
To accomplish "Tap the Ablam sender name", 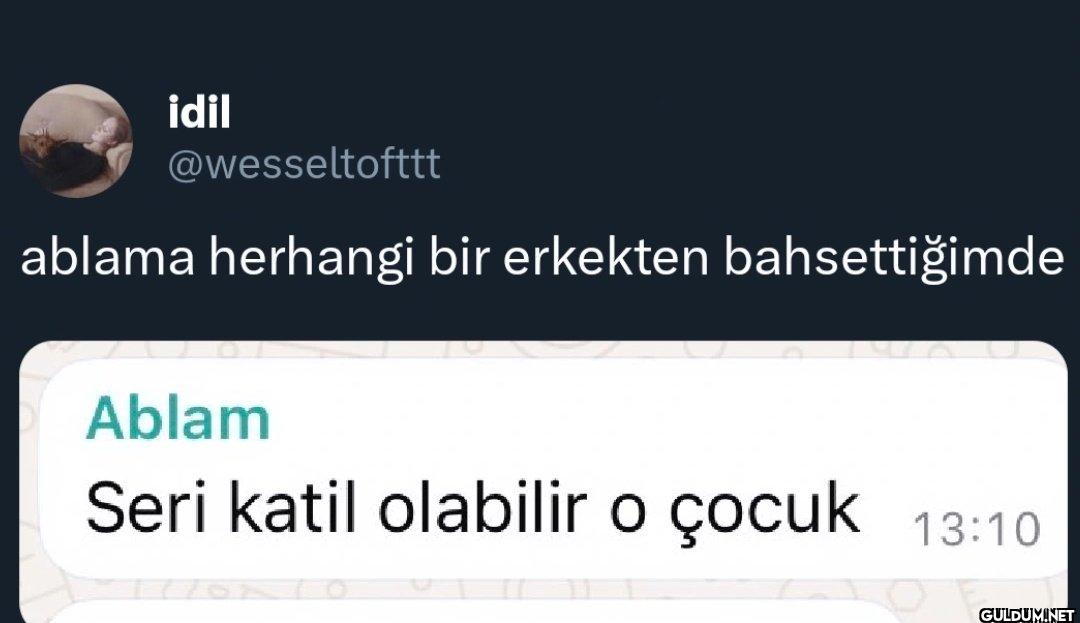I will 178,419.
